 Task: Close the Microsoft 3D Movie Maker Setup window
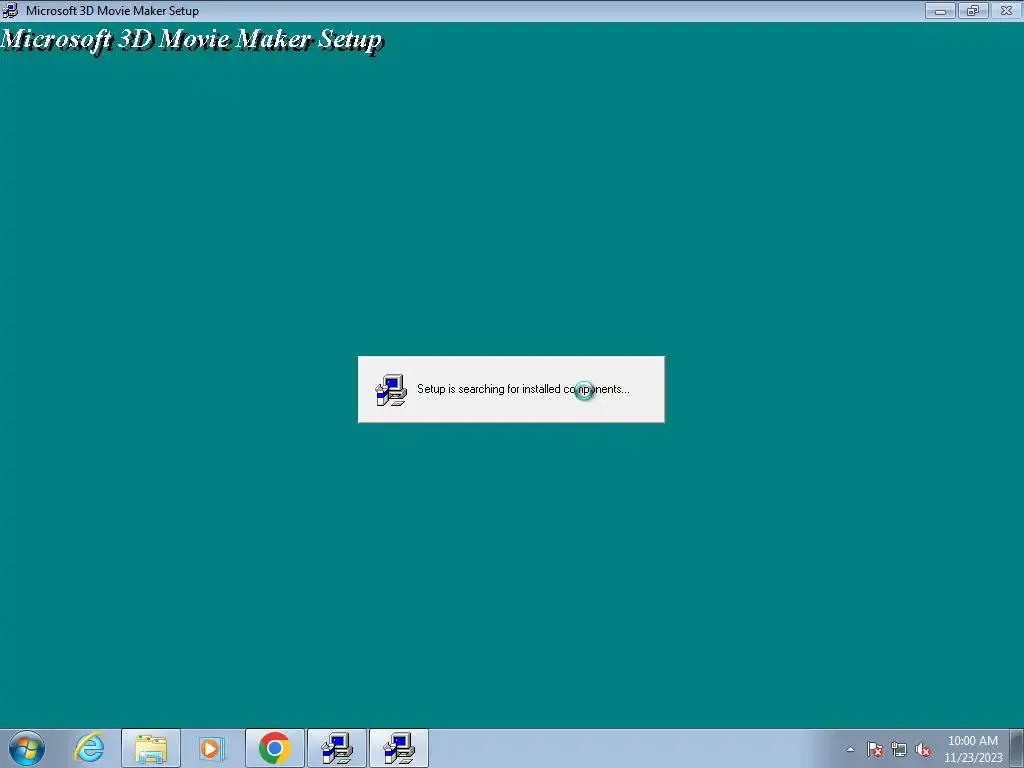click(1006, 10)
